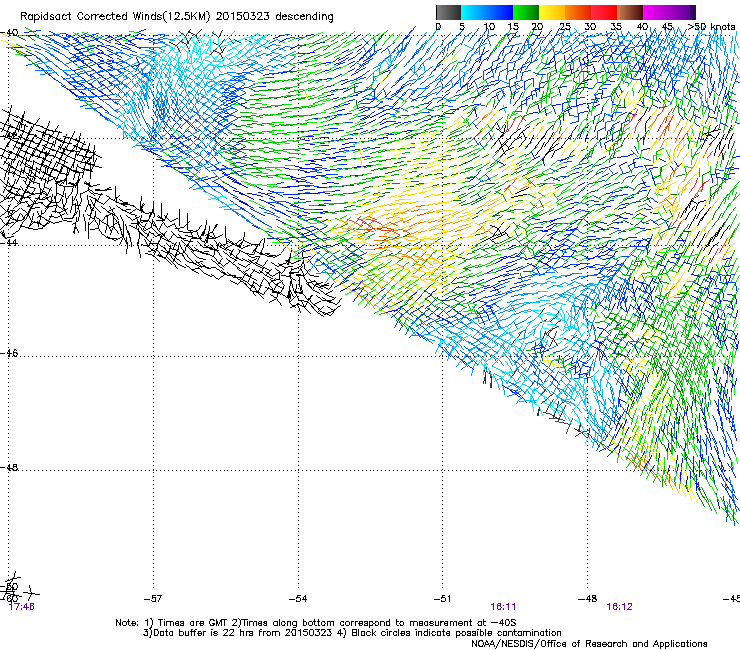Click the longitude label '-54' on bottom axis

pos(298,599)
